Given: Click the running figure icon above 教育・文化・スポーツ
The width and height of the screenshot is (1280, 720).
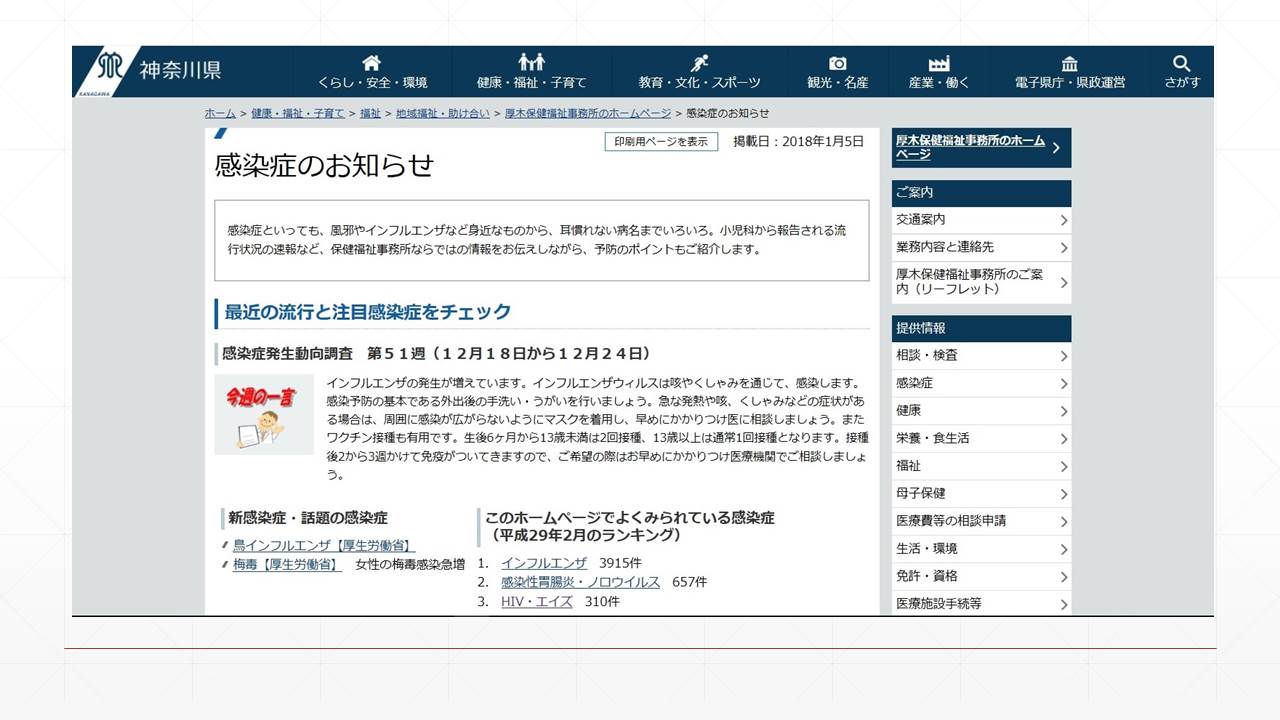Looking at the screenshot, I should pos(700,63).
